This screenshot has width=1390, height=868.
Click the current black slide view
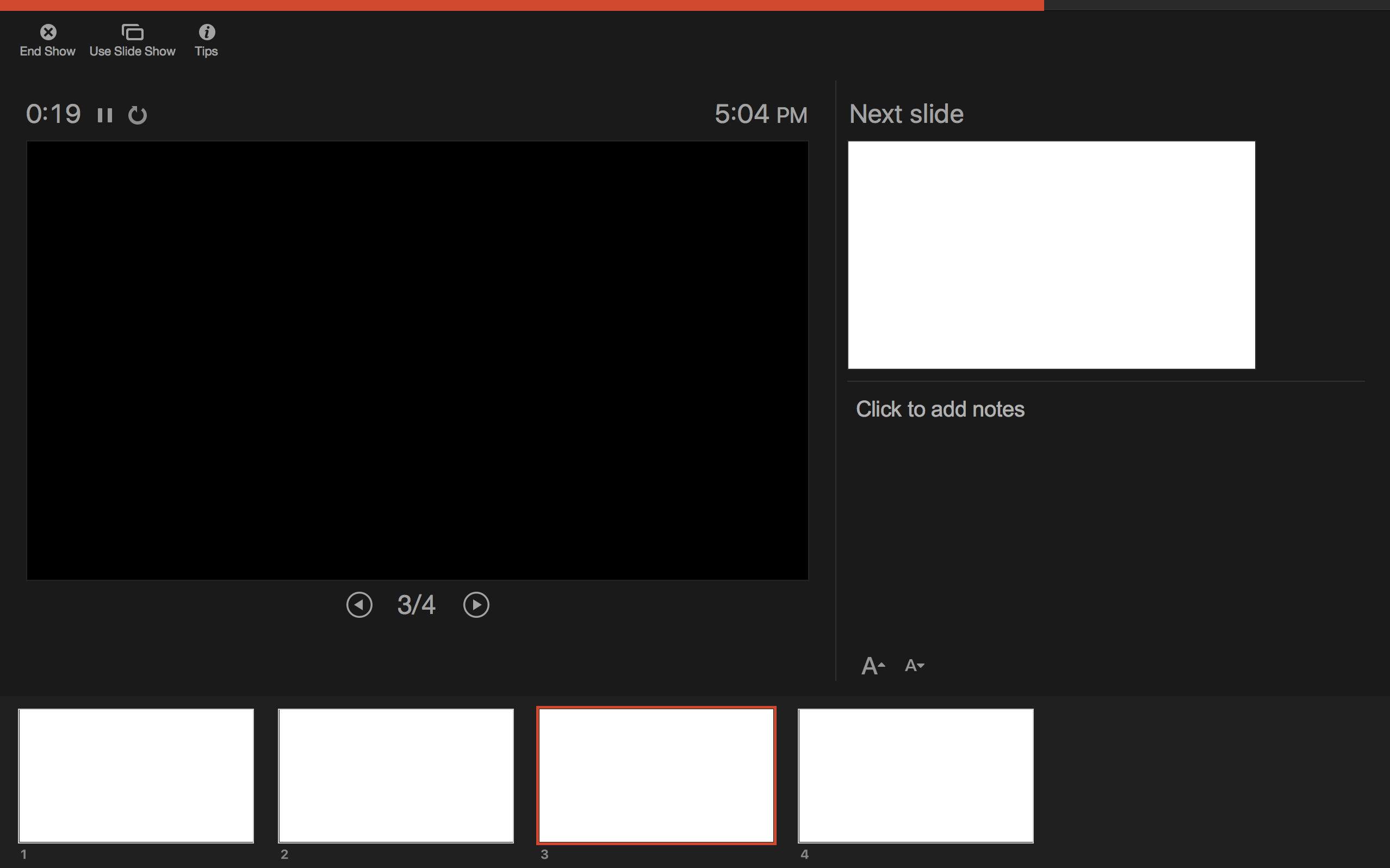tap(417, 360)
